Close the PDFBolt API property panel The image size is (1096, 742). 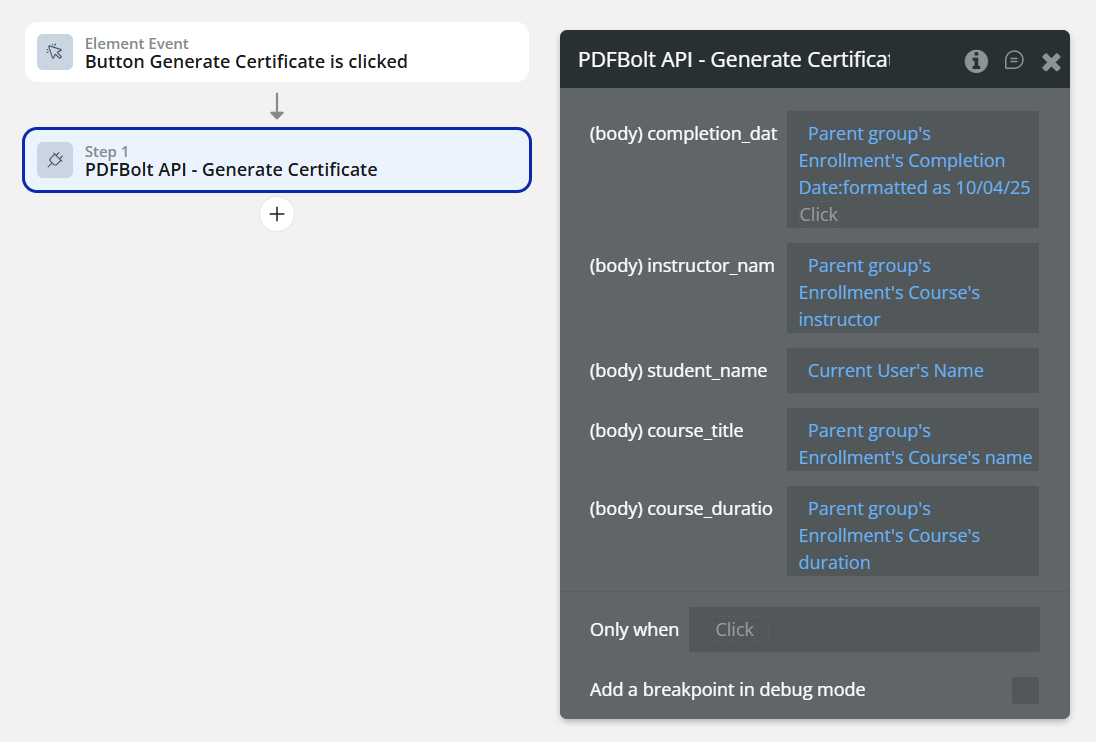(x=1050, y=60)
